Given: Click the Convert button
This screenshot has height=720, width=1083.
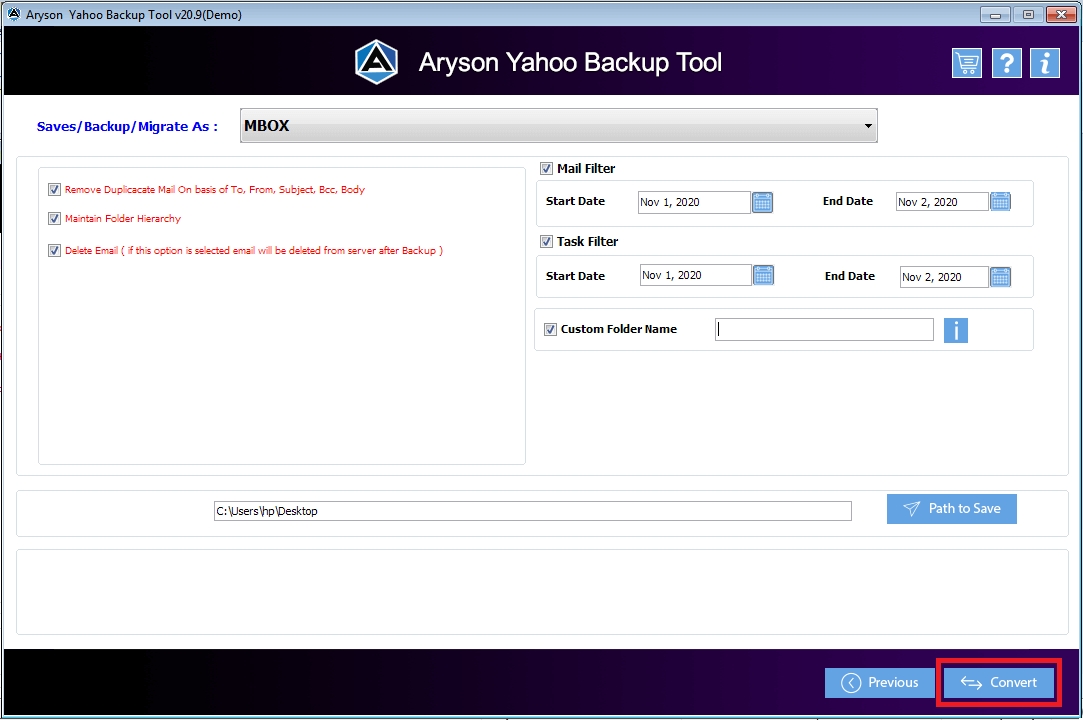Looking at the screenshot, I should point(997,682).
